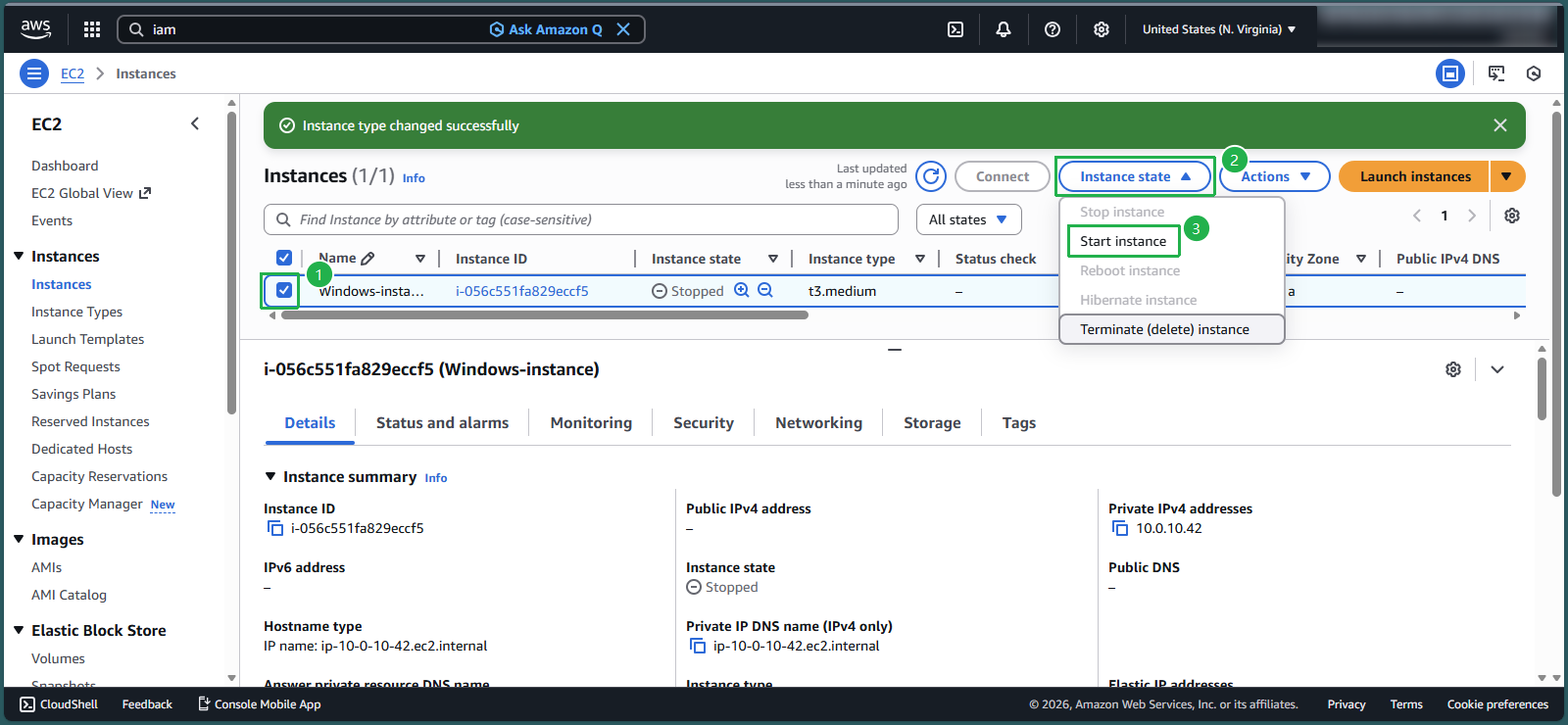The height and width of the screenshot is (725, 1568).
Task: Switch to the Monitoring tab
Action: click(x=591, y=423)
